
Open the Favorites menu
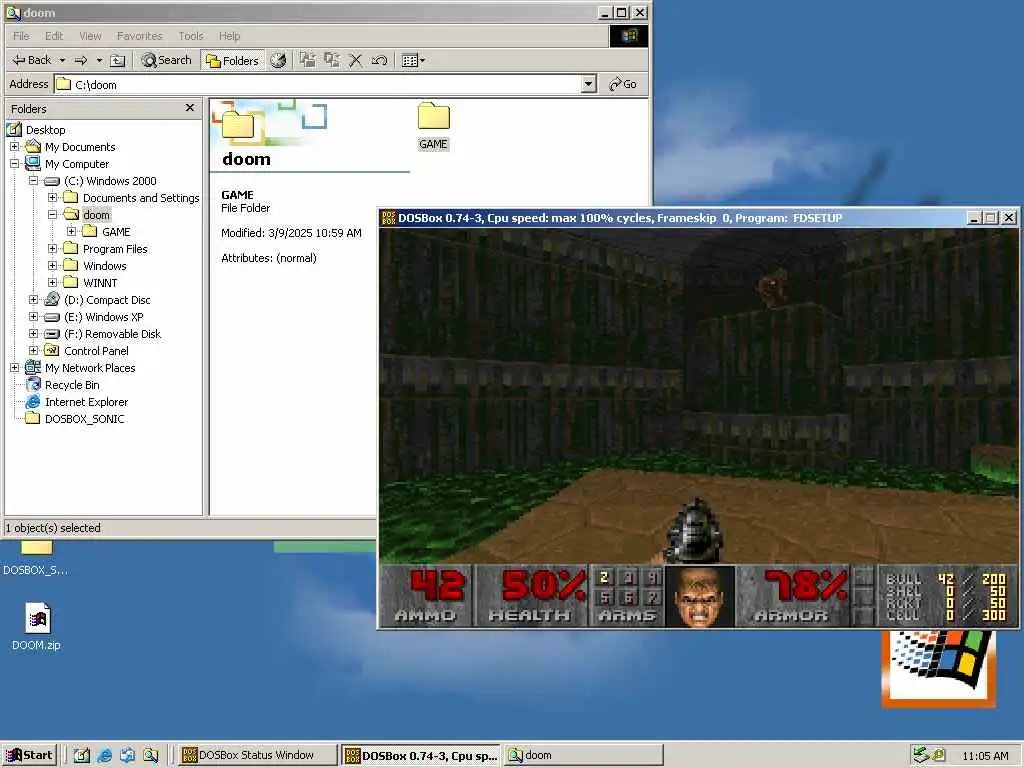[x=139, y=36]
